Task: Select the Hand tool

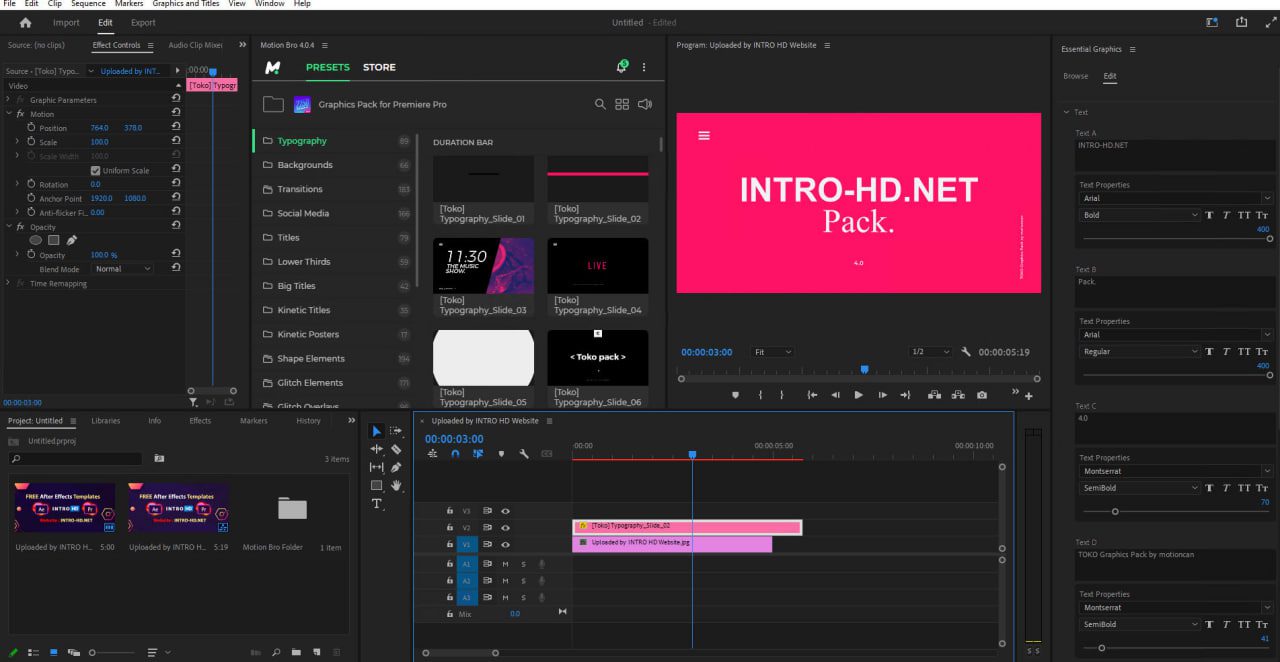Action: [396, 485]
